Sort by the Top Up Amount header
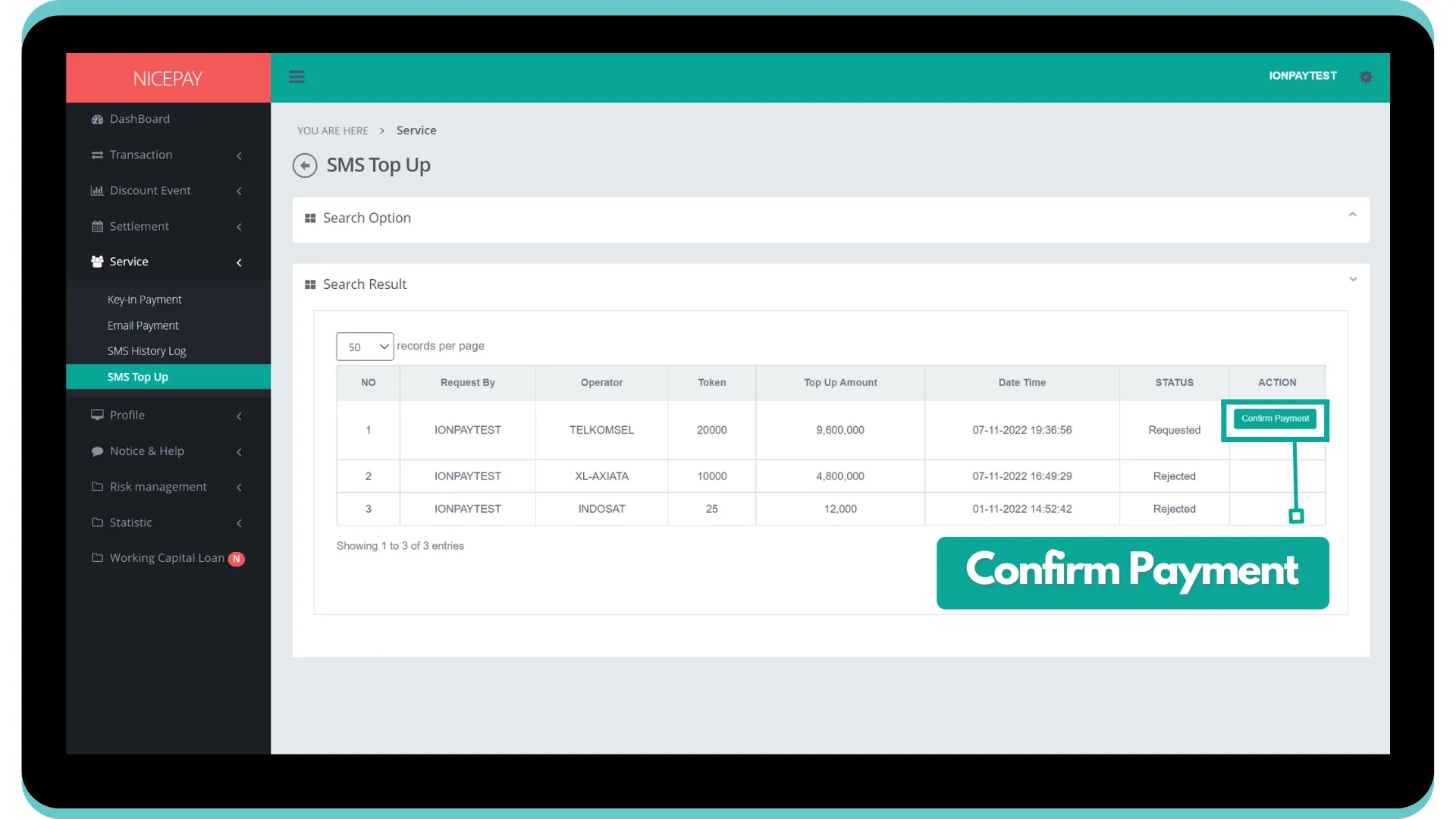 [840, 383]
